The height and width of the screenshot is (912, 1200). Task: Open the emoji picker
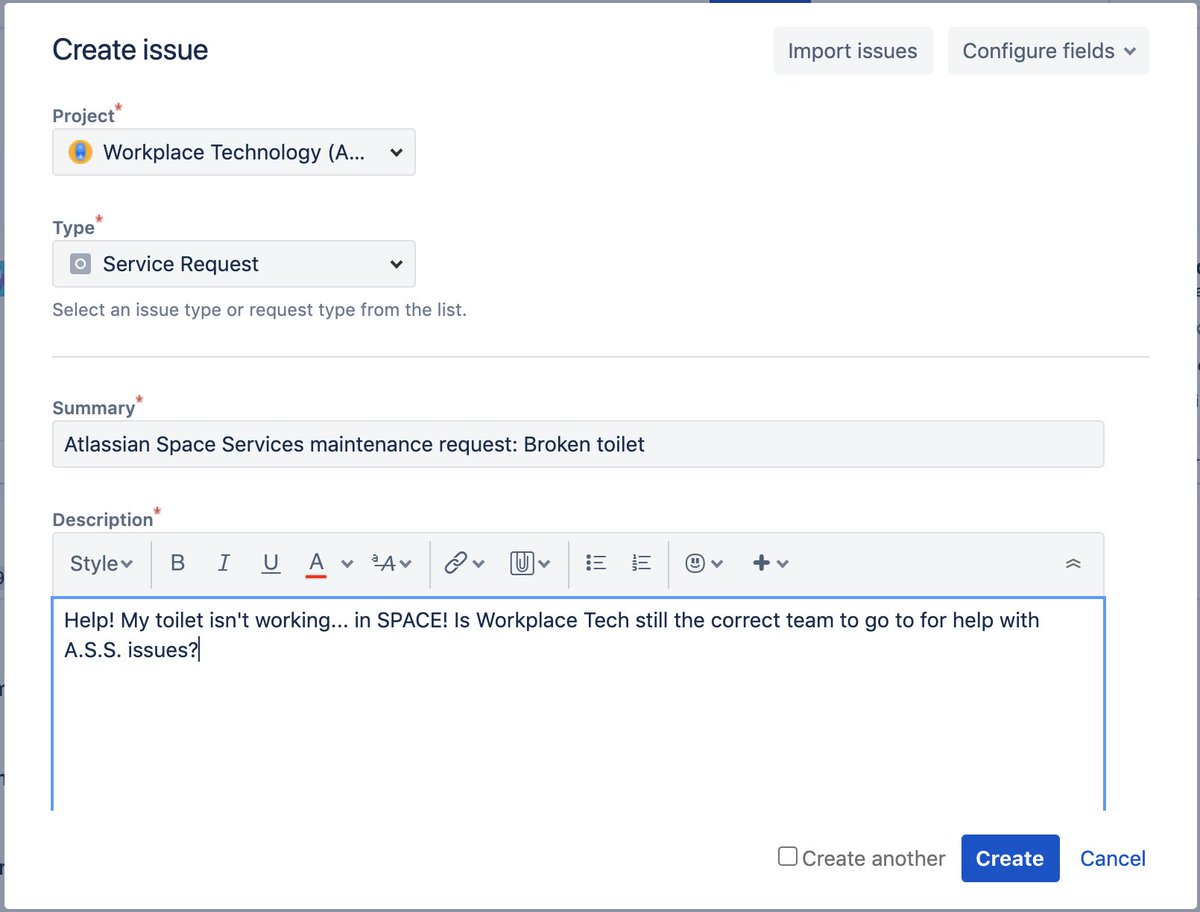(704, 563)
